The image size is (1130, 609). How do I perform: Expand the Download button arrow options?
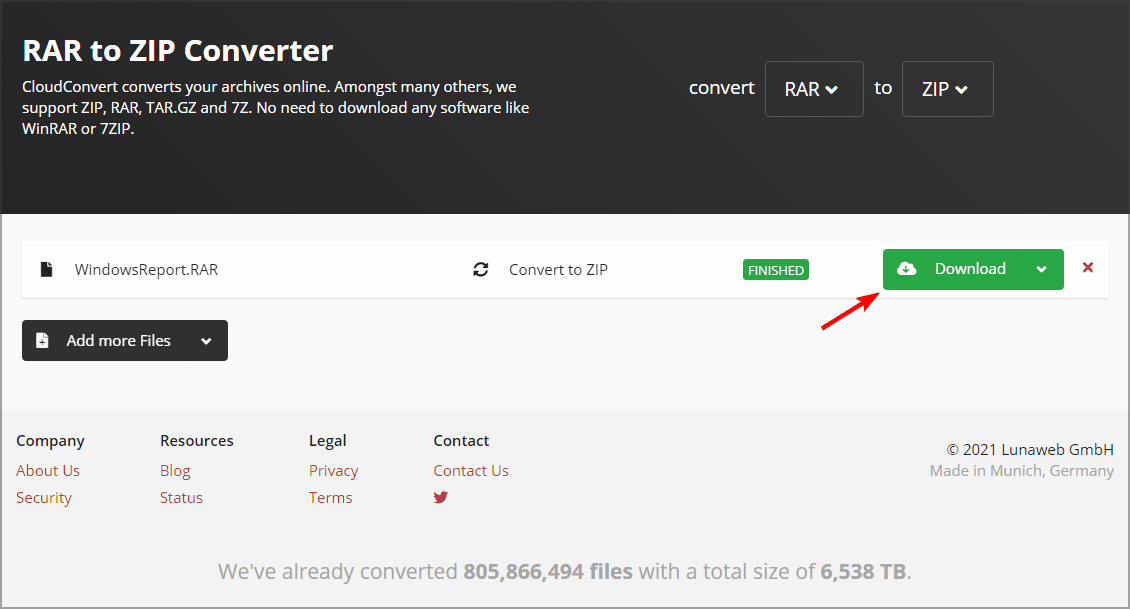[1041, 270]
